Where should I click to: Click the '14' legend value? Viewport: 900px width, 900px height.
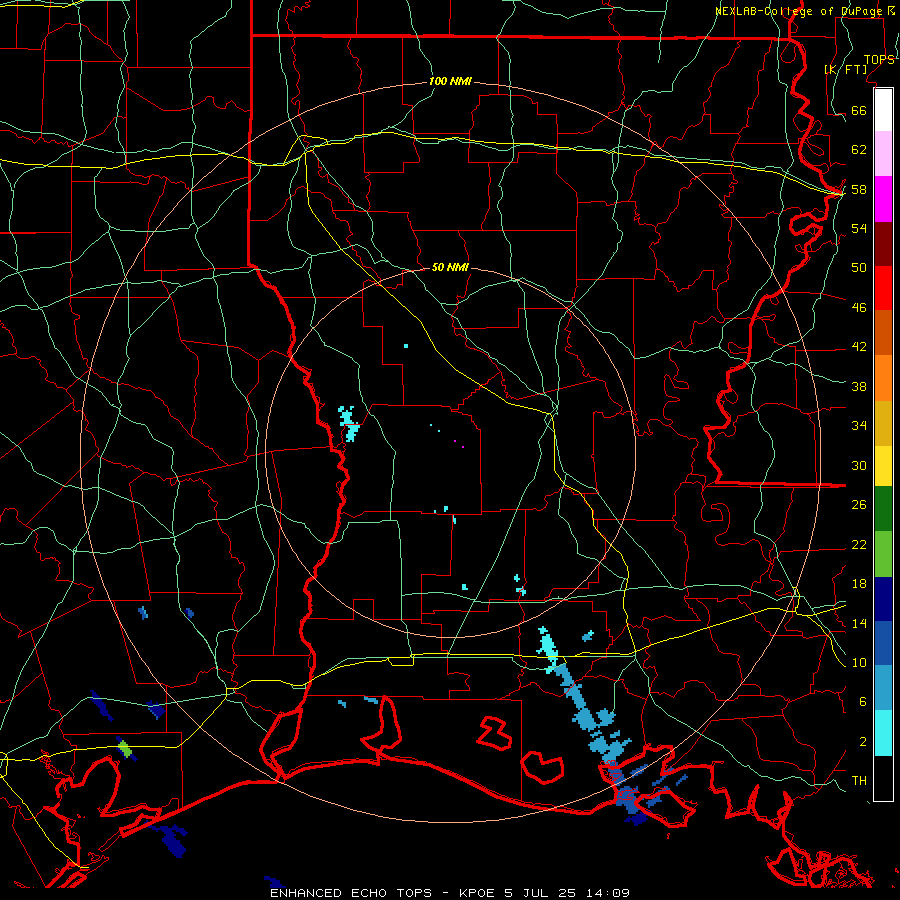859,623
